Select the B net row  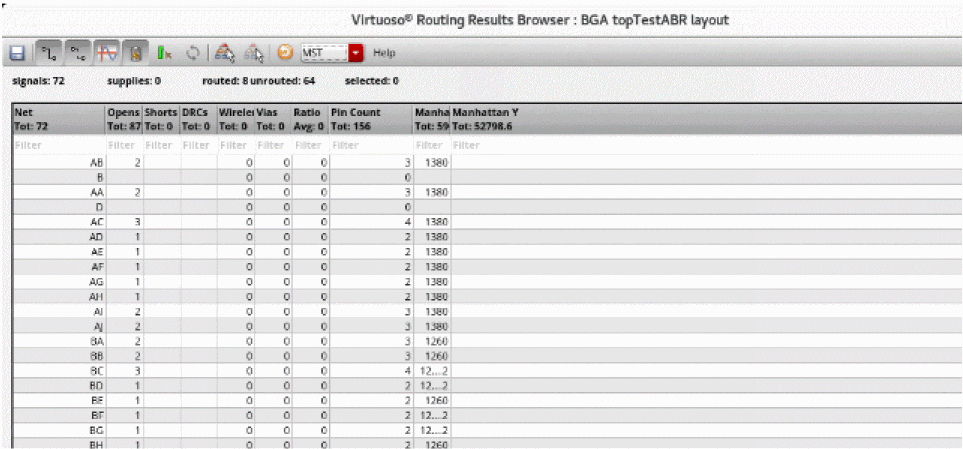tap(487, 178)
